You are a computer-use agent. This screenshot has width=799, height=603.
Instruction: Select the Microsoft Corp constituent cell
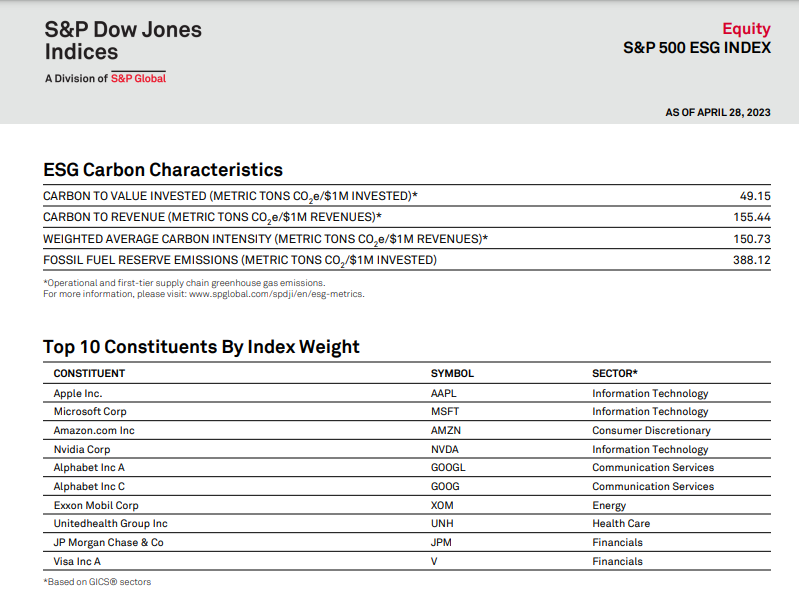(x=90, y=411)
